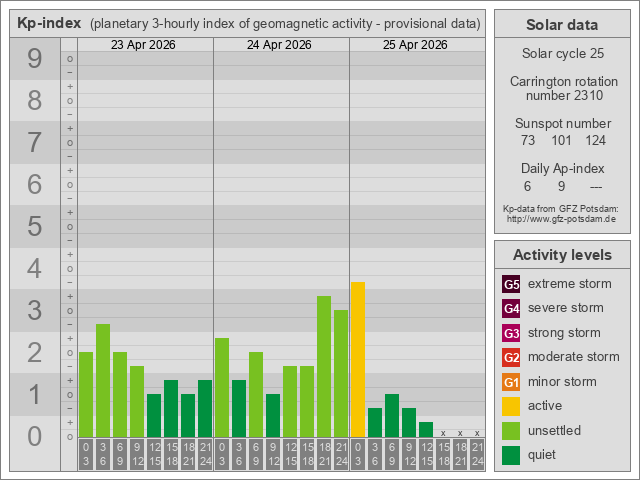This screenshot has height=480, width=640.
Task: Click the G5 extreme storm badge
Action: coord(511,284)
